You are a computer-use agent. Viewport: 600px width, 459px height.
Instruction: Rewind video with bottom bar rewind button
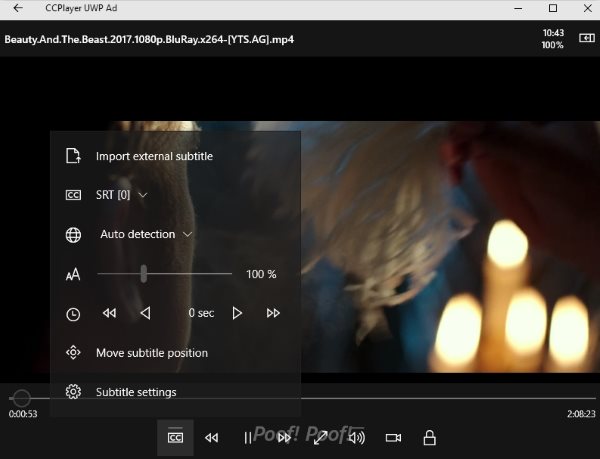tap(212, 438)
